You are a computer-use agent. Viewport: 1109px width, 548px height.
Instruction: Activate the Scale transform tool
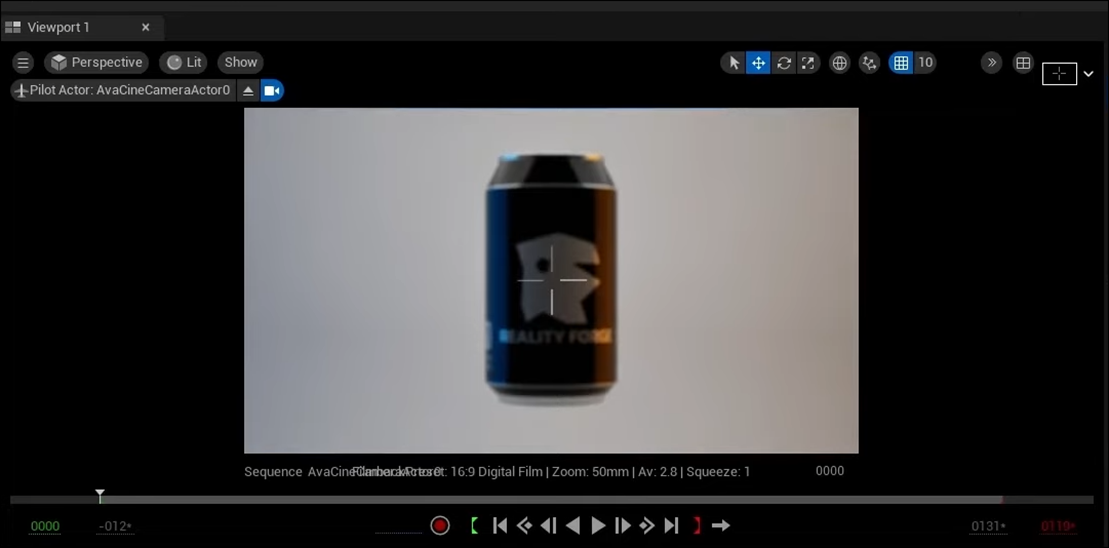(807, 63)
